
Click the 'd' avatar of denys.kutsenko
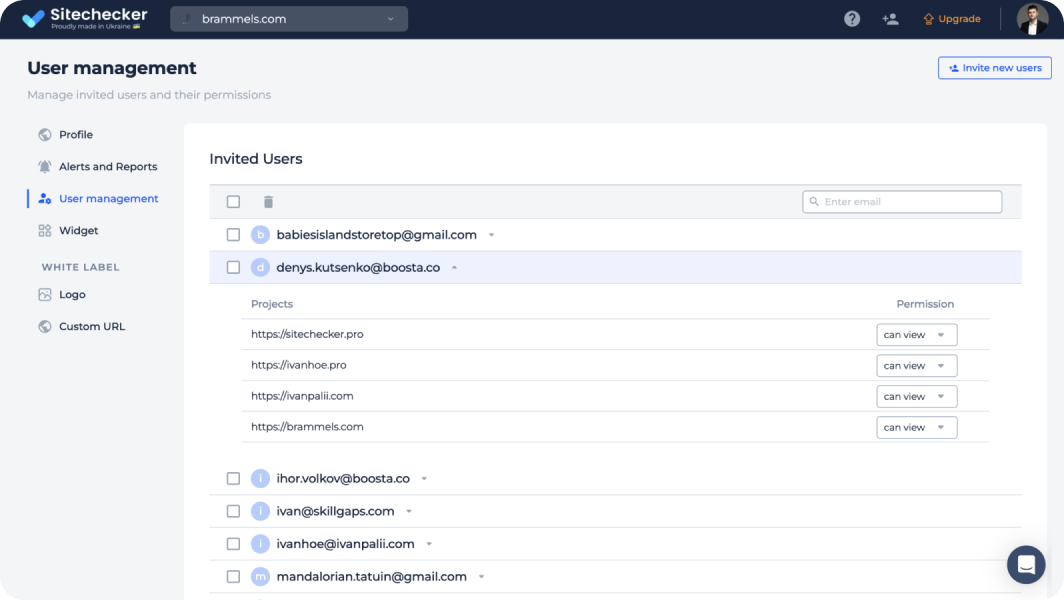[x=260, y=267]
